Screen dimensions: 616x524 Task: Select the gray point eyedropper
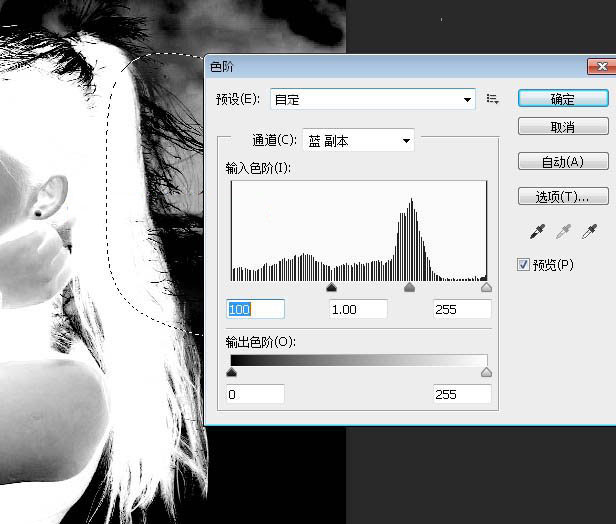pos(563,232)
